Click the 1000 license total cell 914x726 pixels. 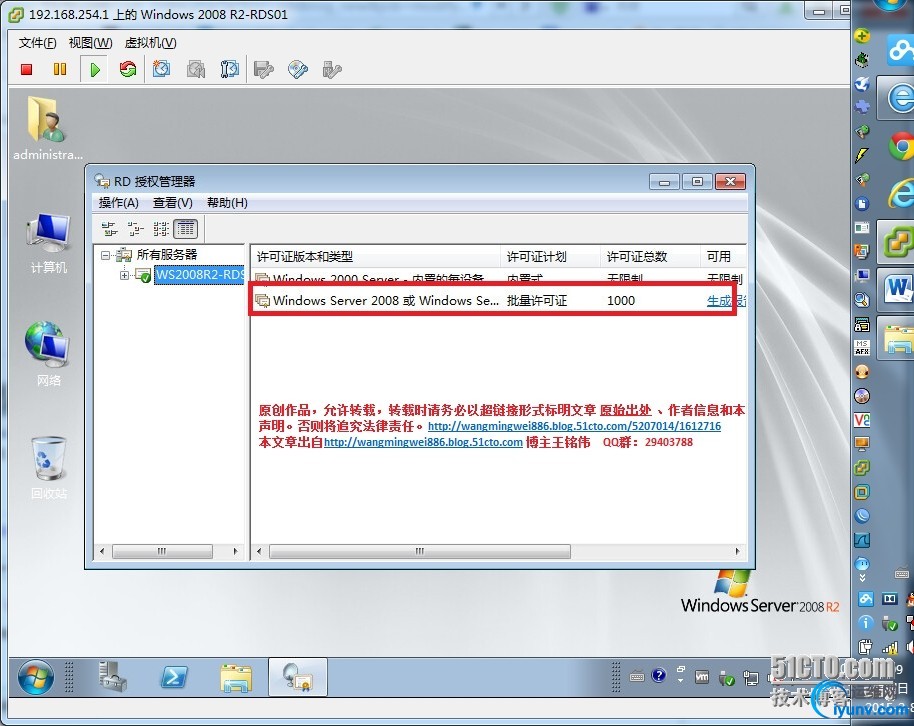click(621, 301)
